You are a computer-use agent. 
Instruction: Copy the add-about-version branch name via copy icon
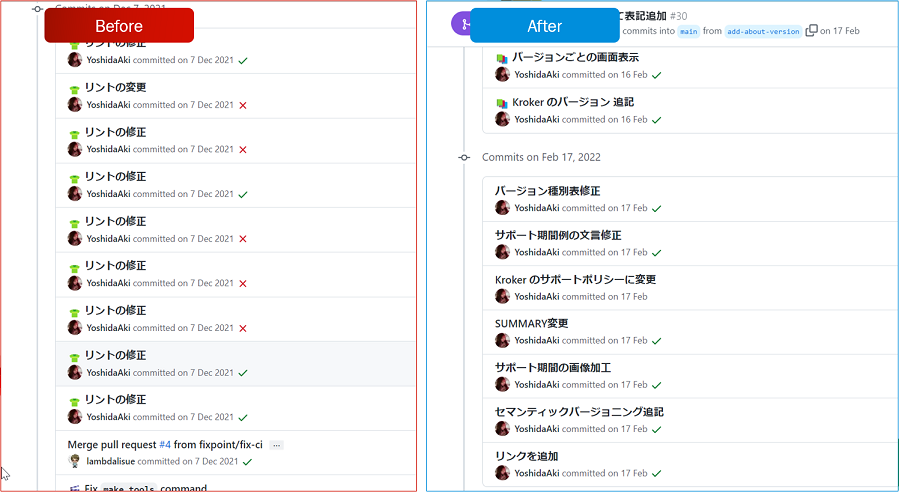pos(811,30)
